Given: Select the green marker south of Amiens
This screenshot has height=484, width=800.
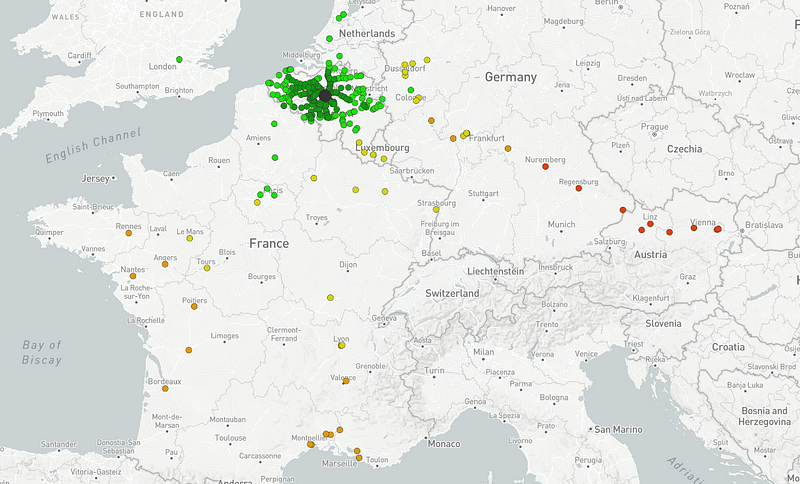Looking at the screenshot, I should click(275, 157).
